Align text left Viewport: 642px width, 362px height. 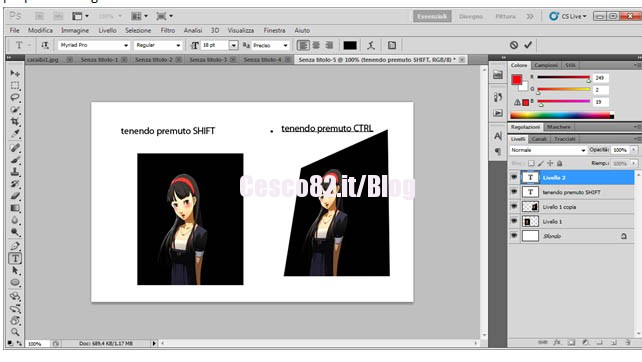303,45
